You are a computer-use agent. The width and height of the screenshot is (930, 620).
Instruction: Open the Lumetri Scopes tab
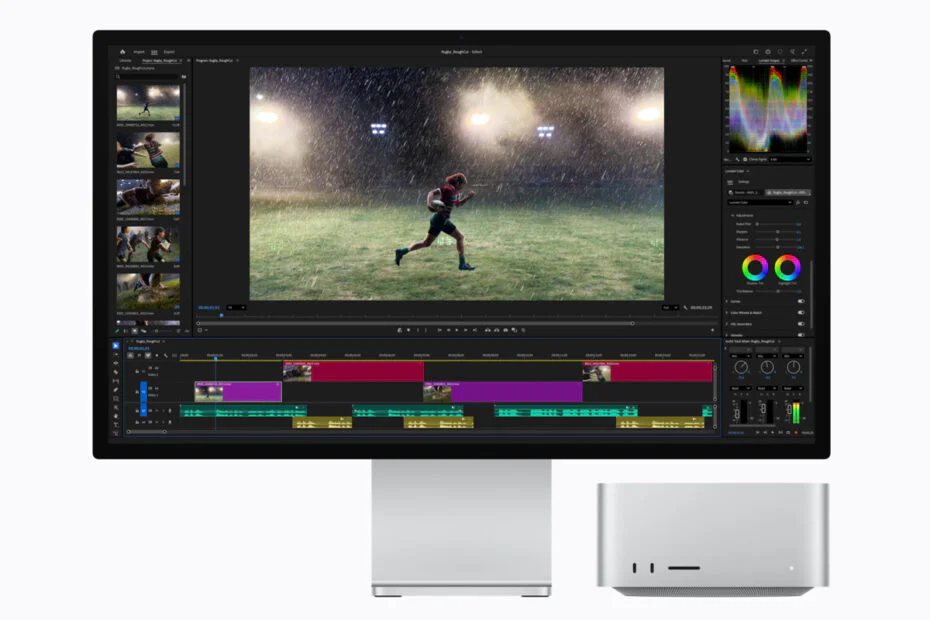tap(769, 61)
